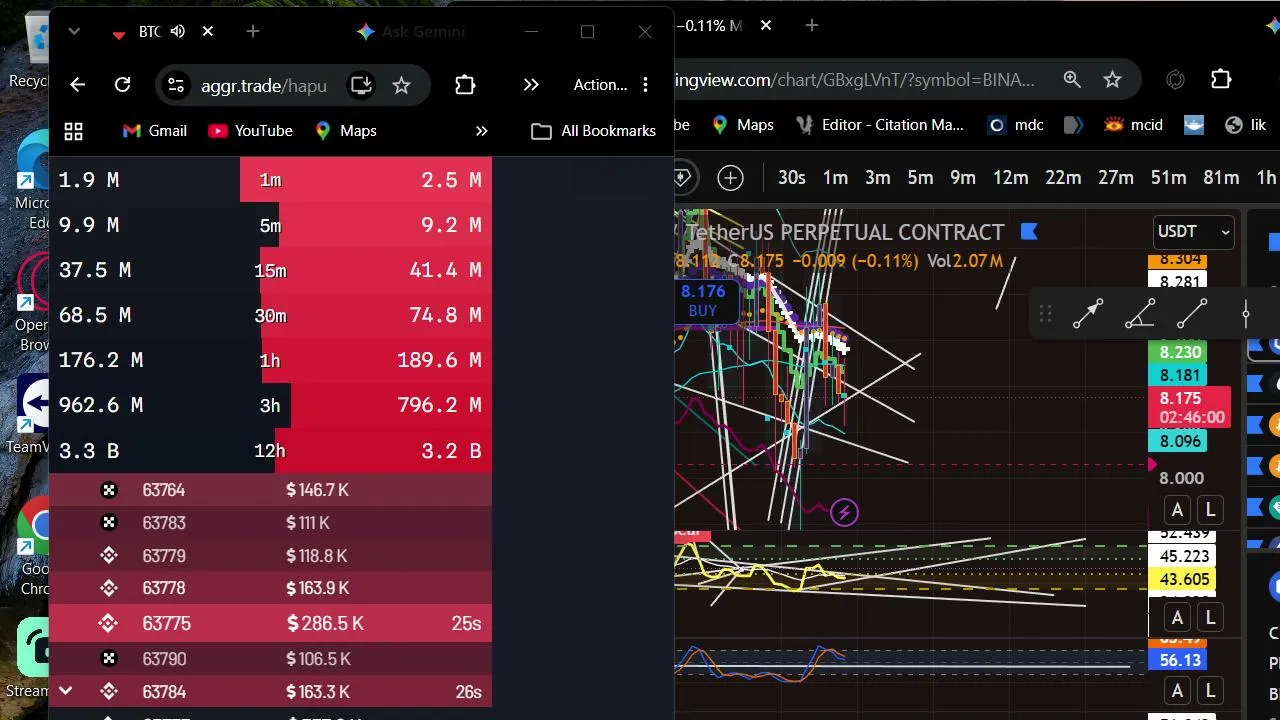
Task: Toggle auto scale A on main price pane
Action: point(1177,510)
